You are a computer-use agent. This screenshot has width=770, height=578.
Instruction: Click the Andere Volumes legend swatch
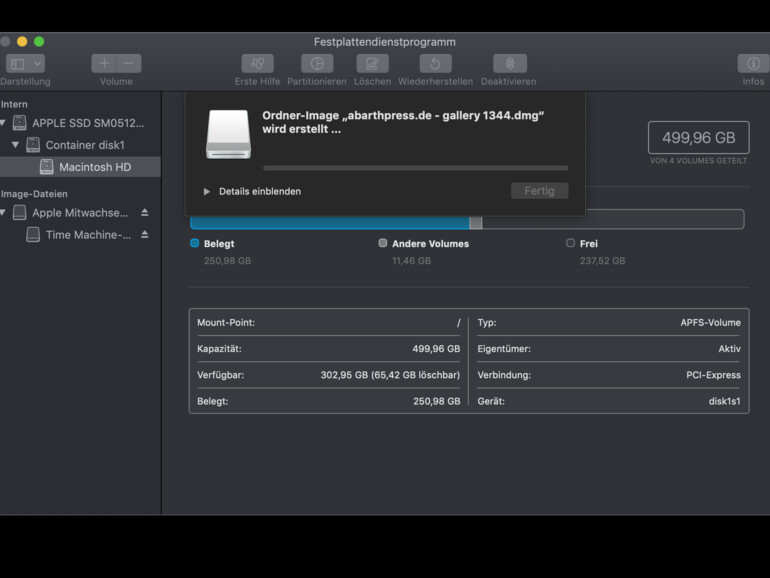(x=383, y=243)
